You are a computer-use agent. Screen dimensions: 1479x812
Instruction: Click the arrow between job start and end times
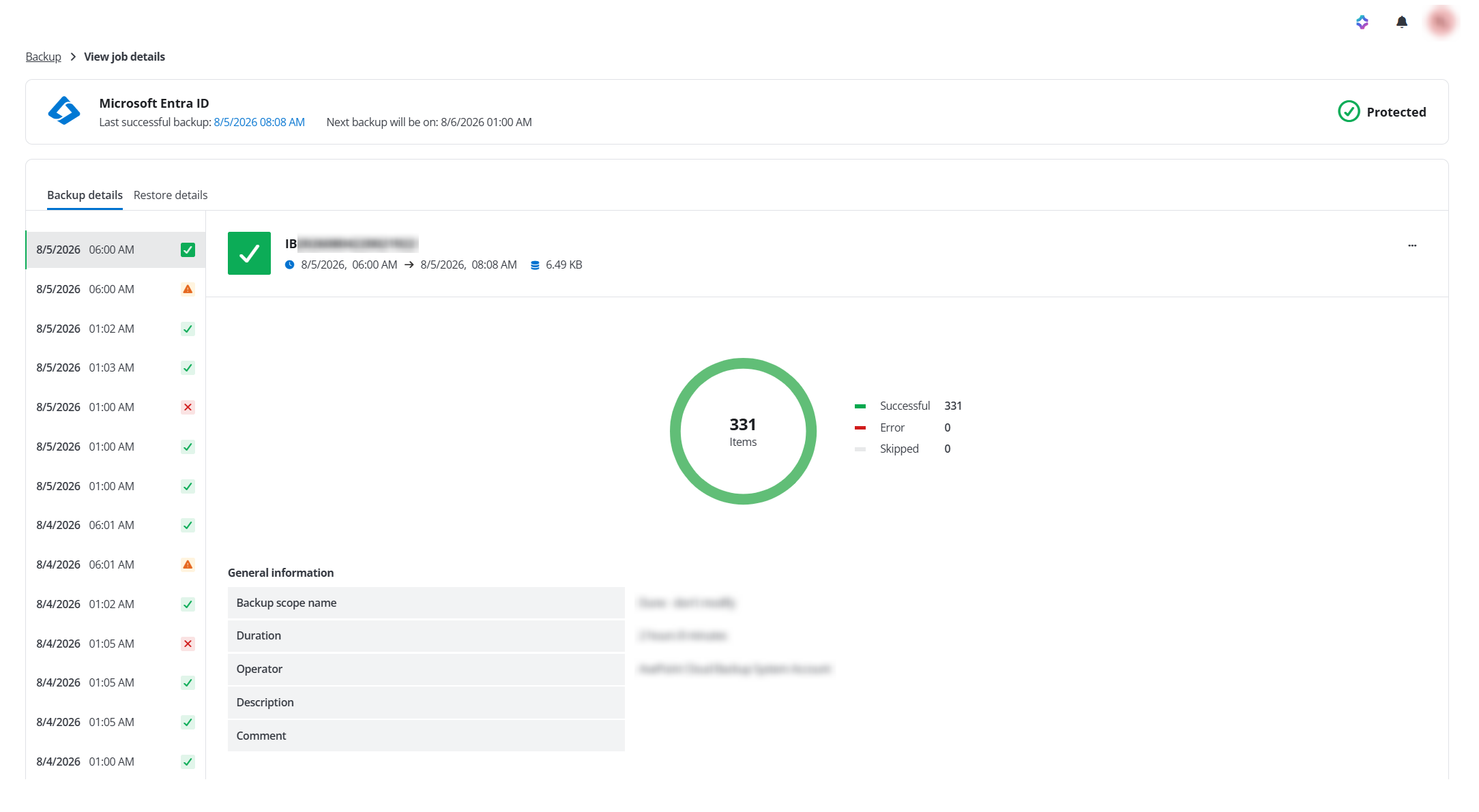(x=409, y=265)
